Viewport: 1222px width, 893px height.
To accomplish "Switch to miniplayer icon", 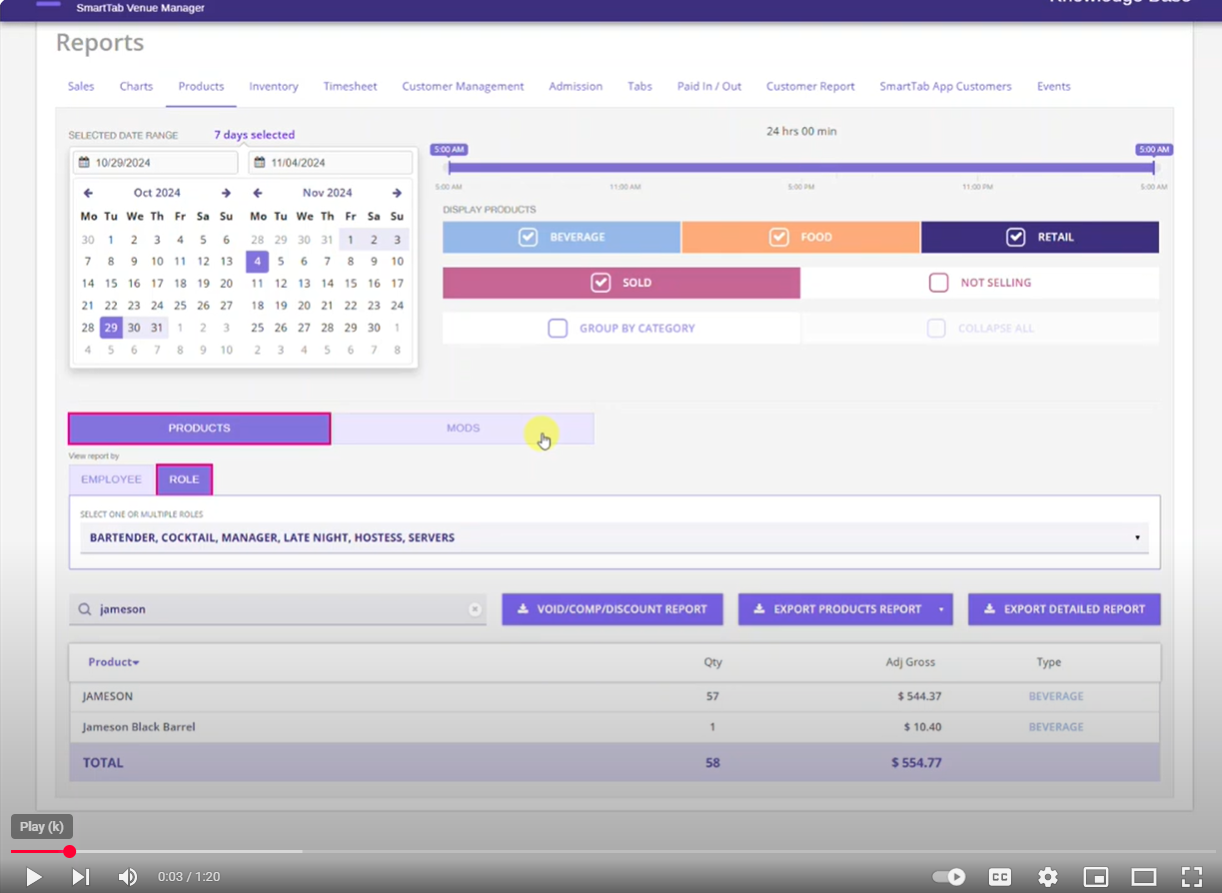I will 1096,877.
